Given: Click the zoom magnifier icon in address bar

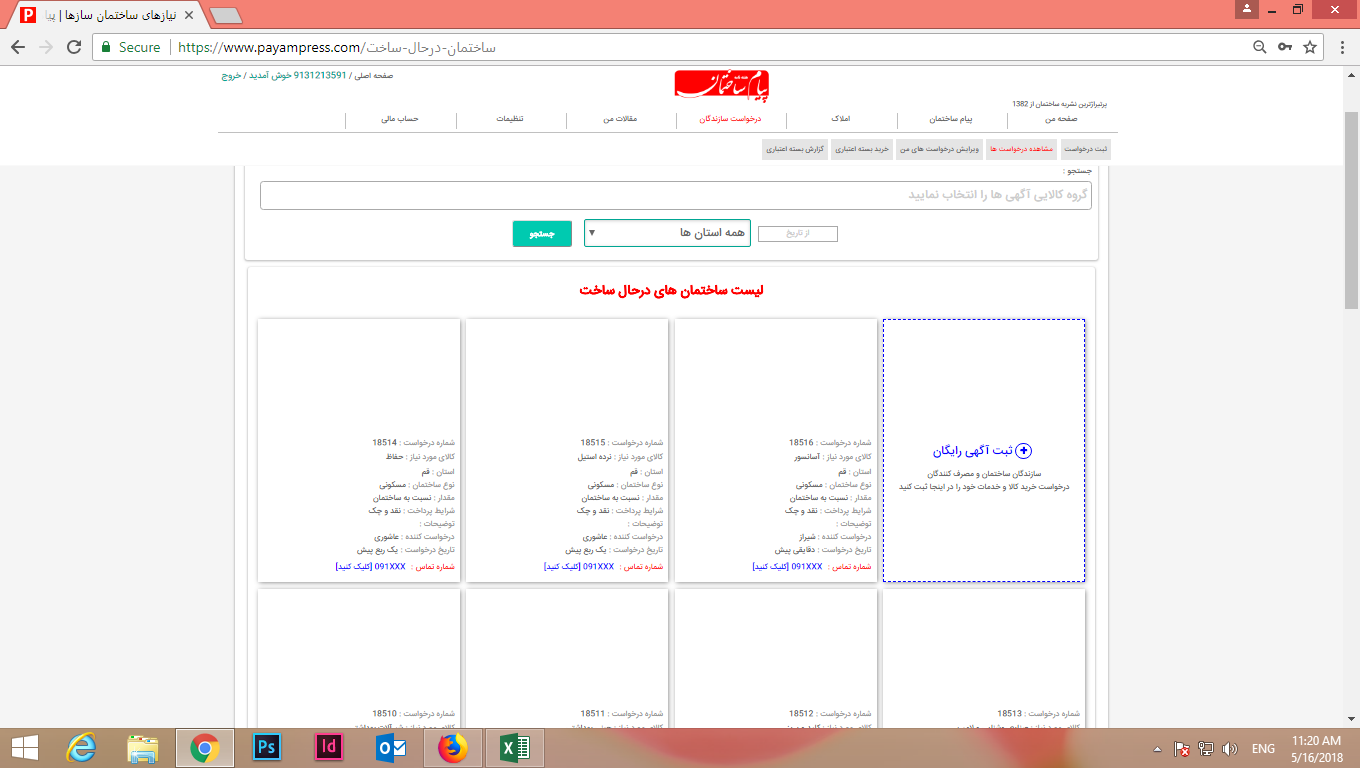Looking at the screenshot, I should (x=1261, y=47).
